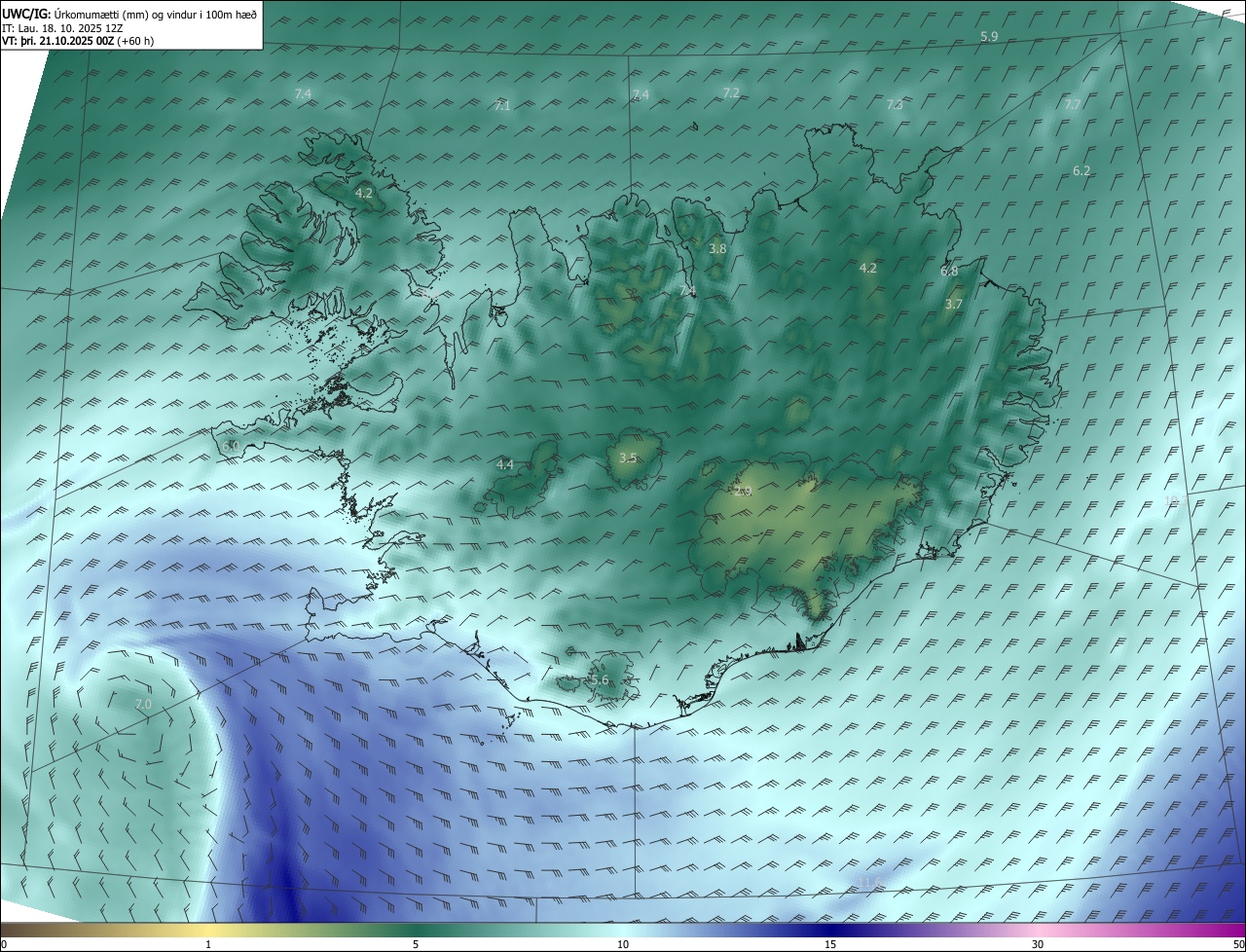Click the 15 tick on the color scale

[830, 944]
